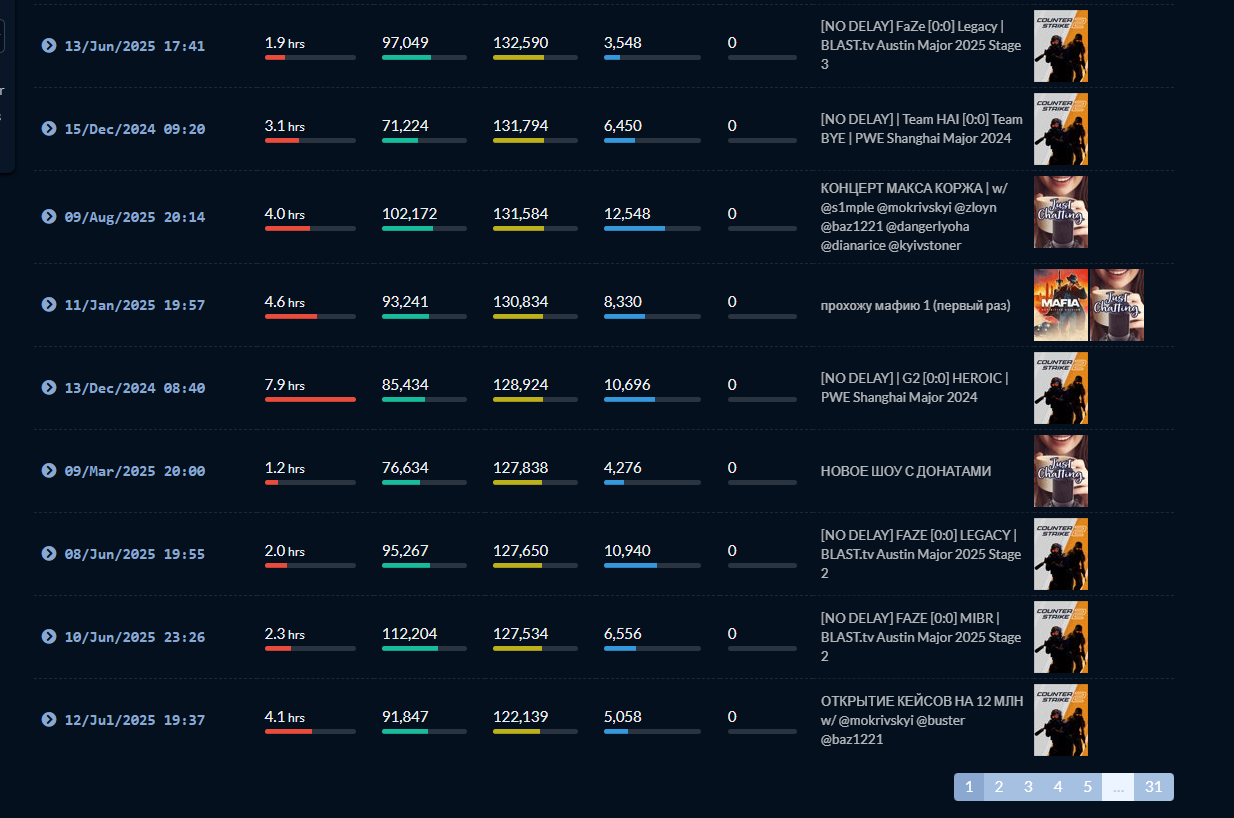The height and width of the screenshot is (818, 1234).
Task: Click the red 7.9 hrs duration bar
Action: (x=310, y=399)
